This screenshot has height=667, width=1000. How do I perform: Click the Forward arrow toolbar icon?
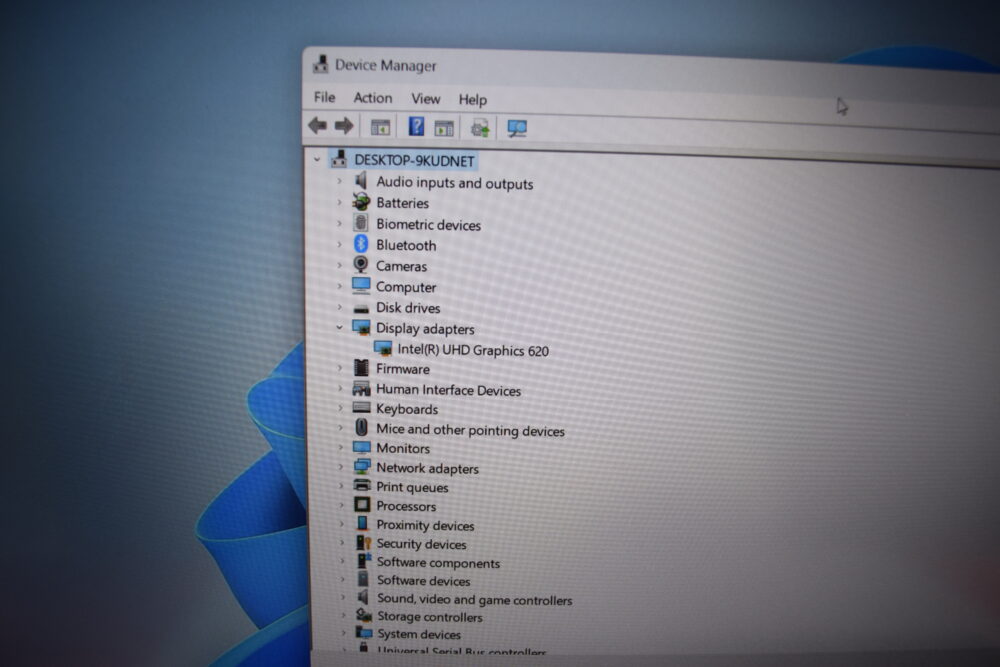(x=344, y=126)
